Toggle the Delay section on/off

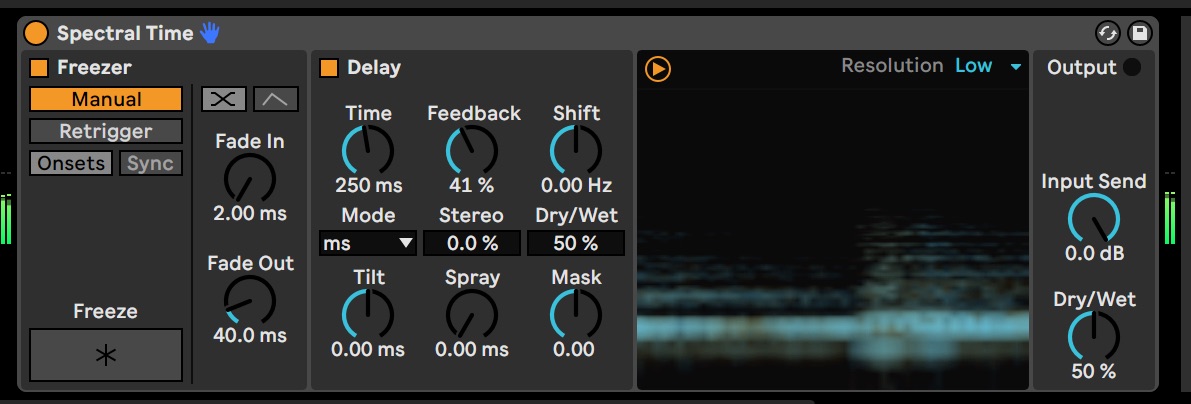(x=329, y=68)
